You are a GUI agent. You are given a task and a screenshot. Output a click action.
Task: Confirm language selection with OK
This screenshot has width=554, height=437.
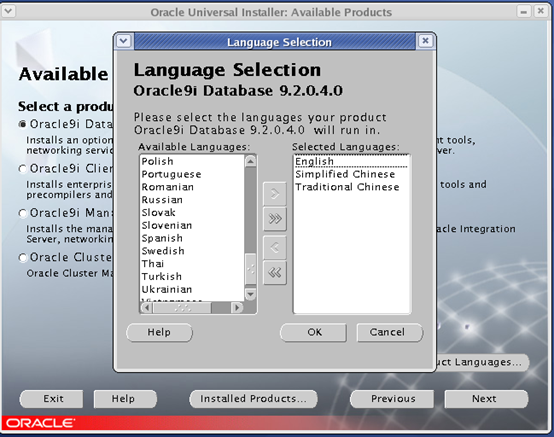[x=313, y=332]
